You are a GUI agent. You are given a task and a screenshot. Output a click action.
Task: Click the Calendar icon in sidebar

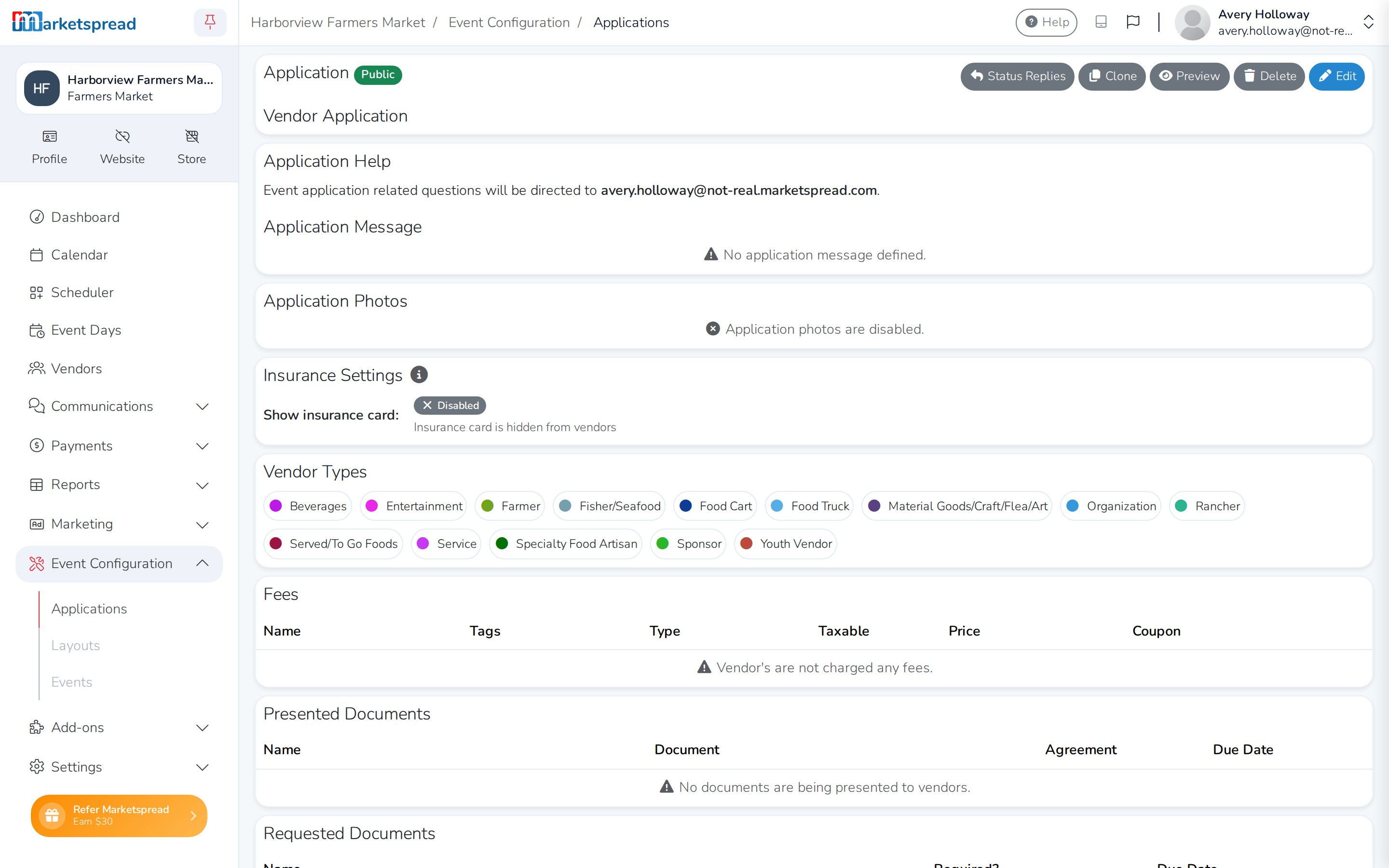(37, 255)
